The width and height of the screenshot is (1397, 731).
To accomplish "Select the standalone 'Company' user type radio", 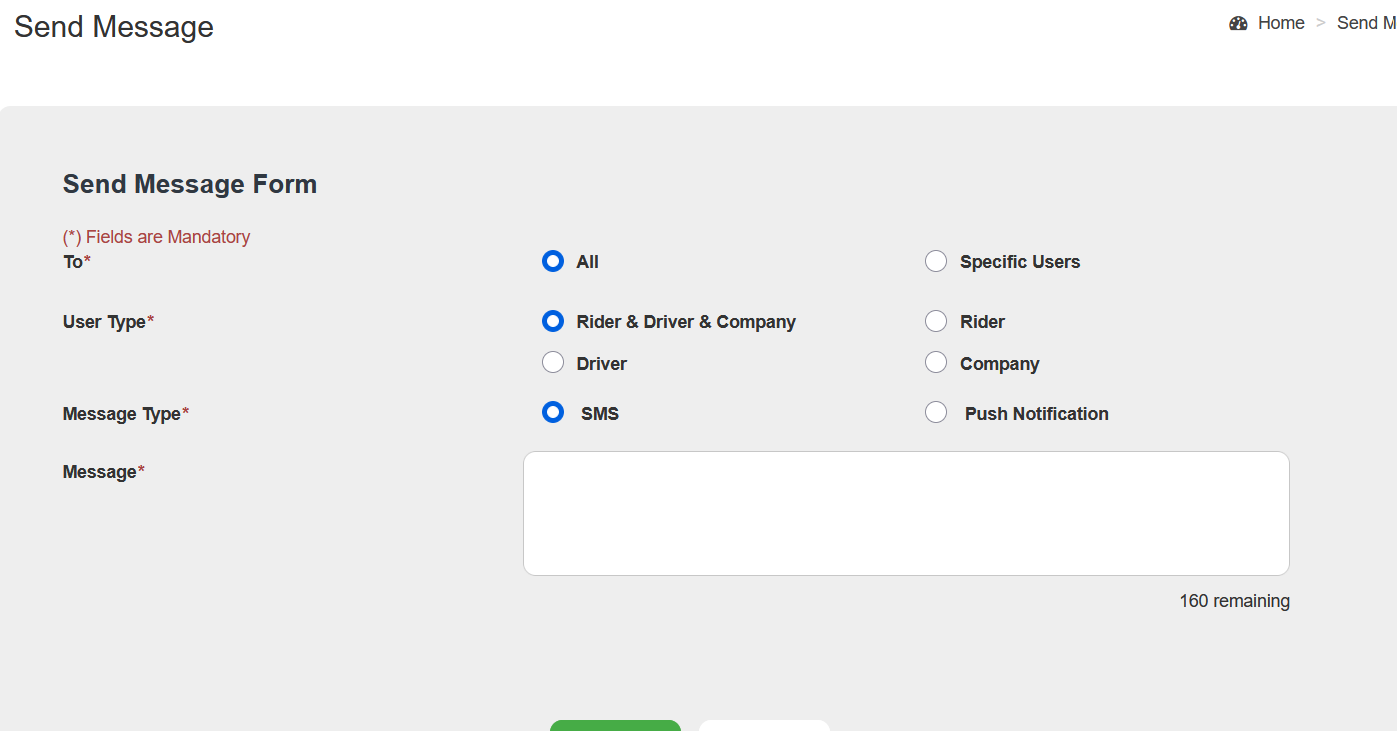I will coord(936,363).
